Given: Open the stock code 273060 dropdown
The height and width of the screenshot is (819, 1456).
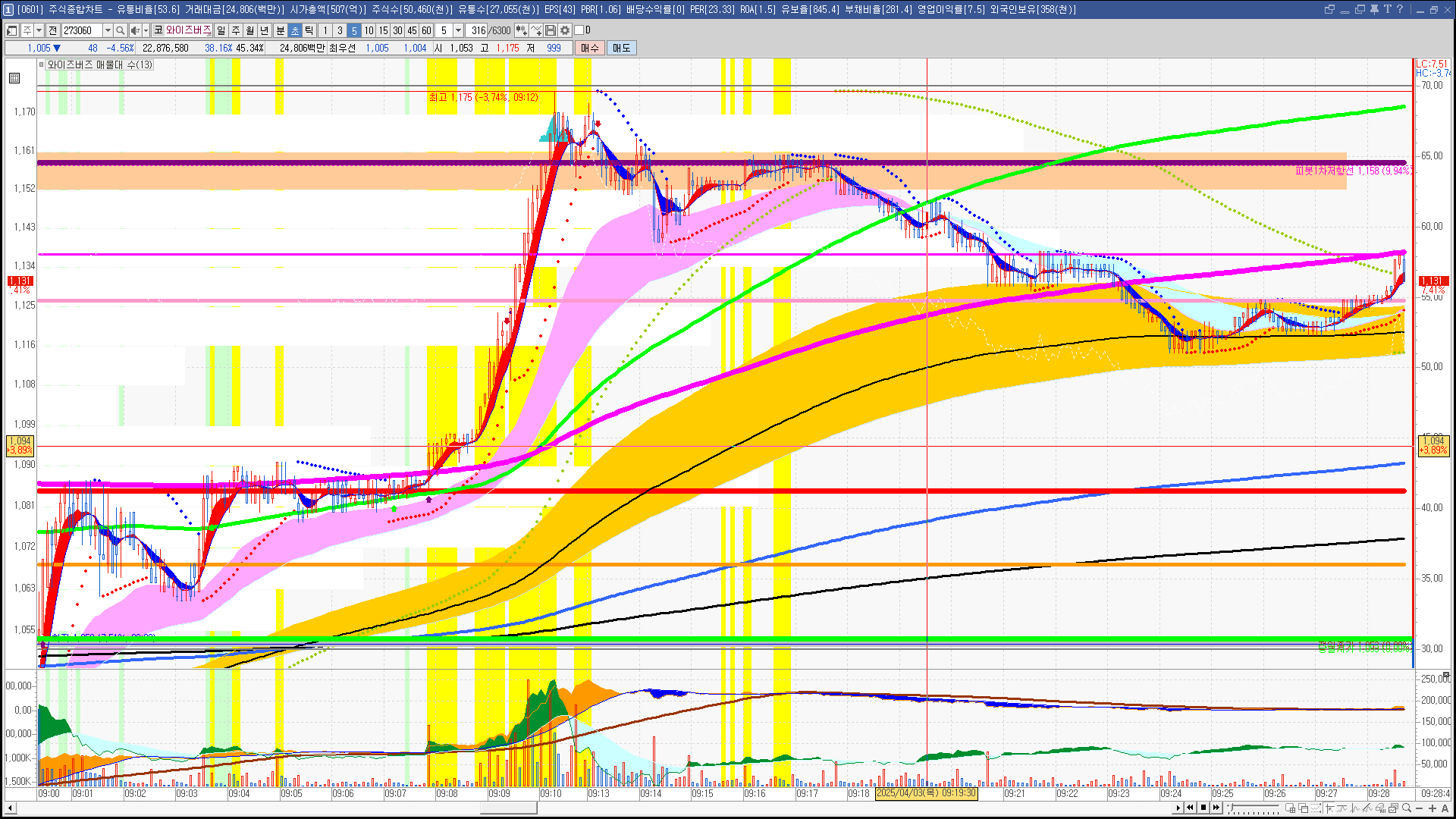Looking at the screenshot, I should tap(108, 30).
